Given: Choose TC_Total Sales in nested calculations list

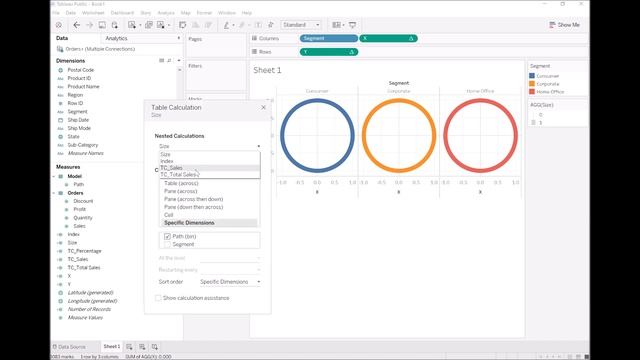Looking at the screenshot, I should click(209, 174).
